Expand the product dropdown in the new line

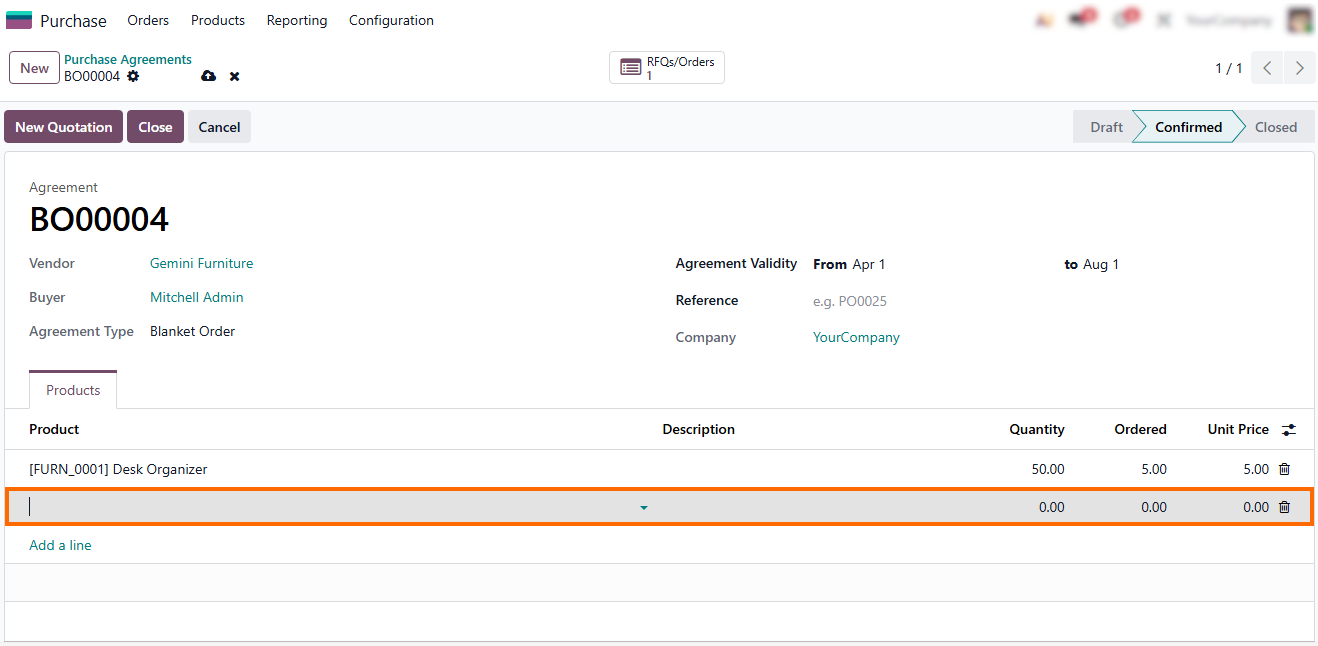[643, 508]
